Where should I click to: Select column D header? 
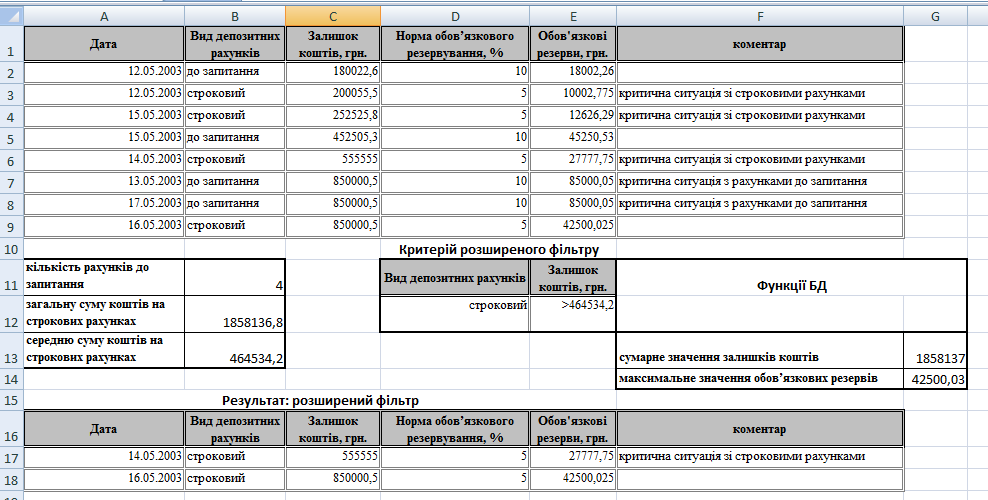[455, 16]
